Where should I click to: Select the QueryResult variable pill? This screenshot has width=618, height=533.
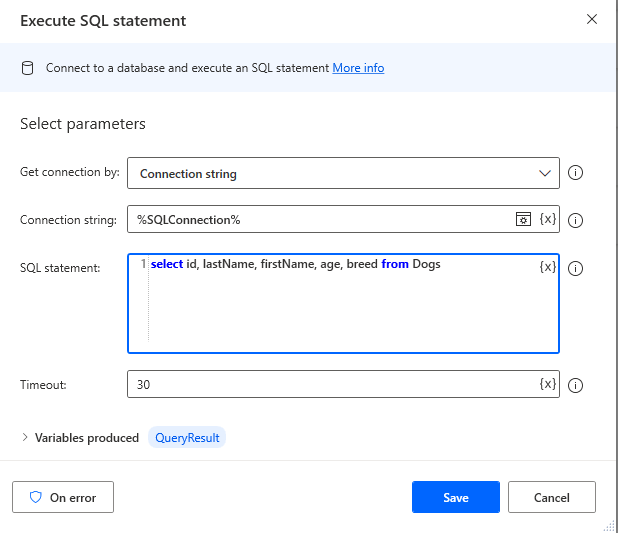pyautogui.click(x=187, y=437)
